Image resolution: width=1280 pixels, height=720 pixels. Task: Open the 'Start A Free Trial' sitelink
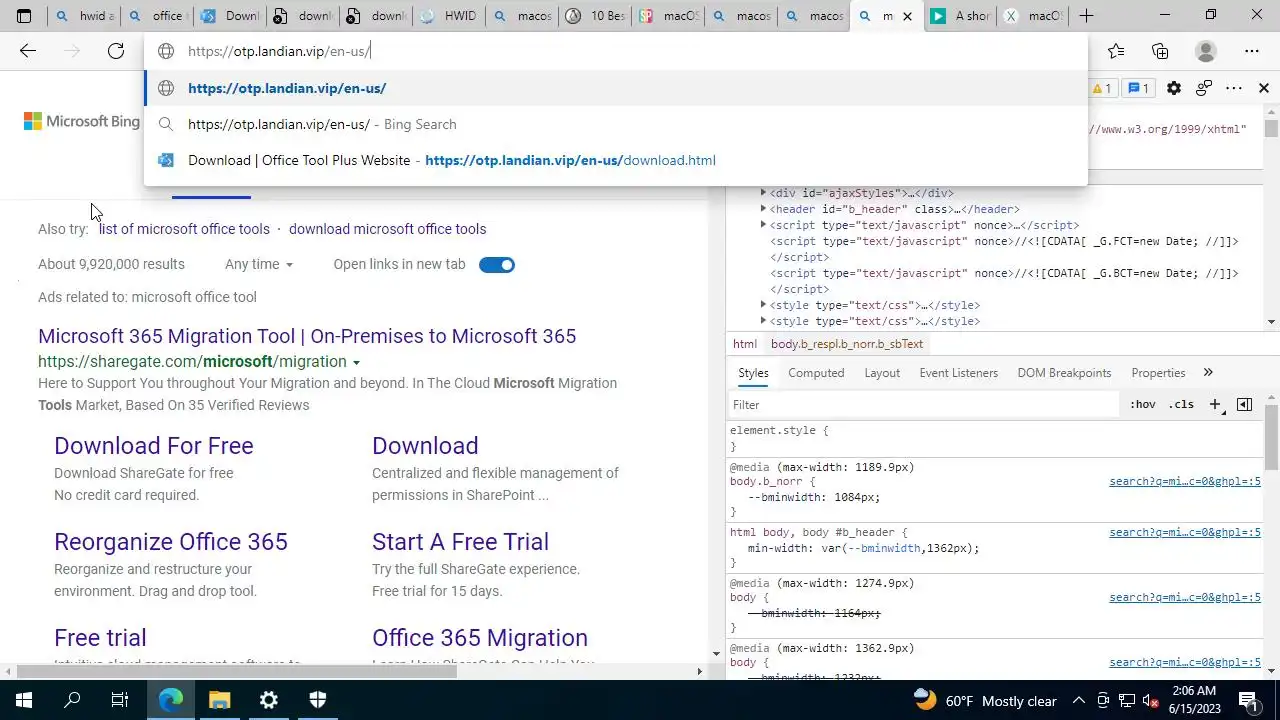pyautogui.click(x=460, y=542)
